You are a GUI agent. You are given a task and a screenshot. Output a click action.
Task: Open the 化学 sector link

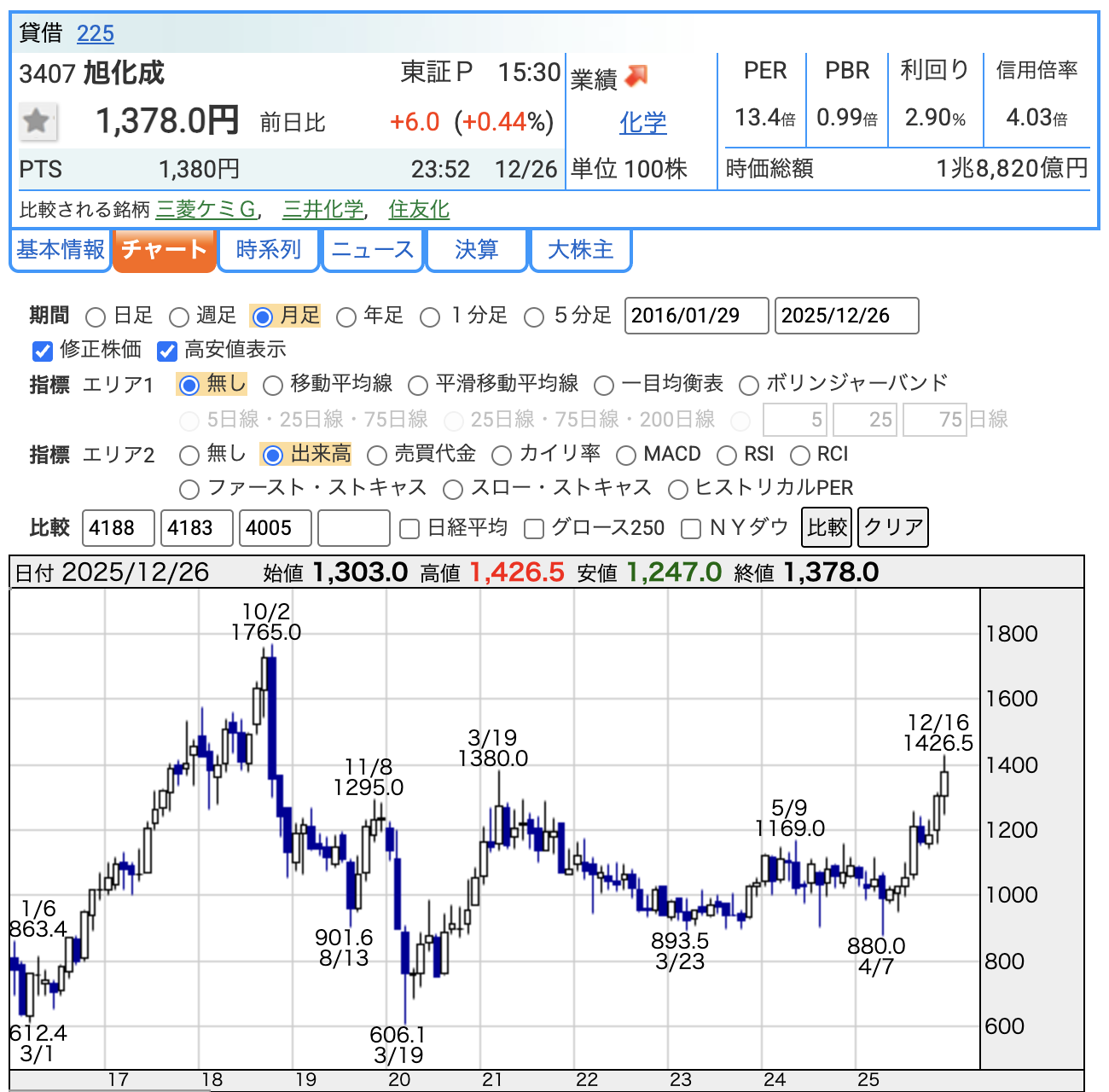tap(642, 123)
